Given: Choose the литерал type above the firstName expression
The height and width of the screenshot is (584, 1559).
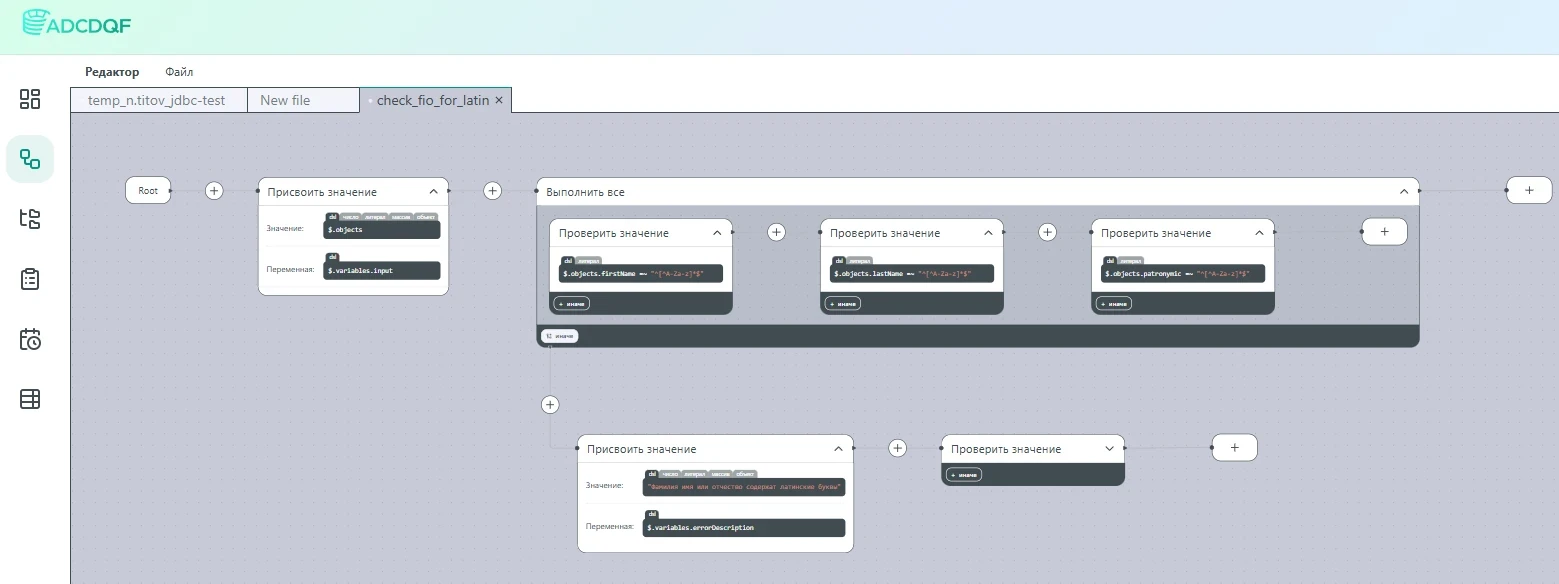Looking at the screenshot, I should click(587, 261).
